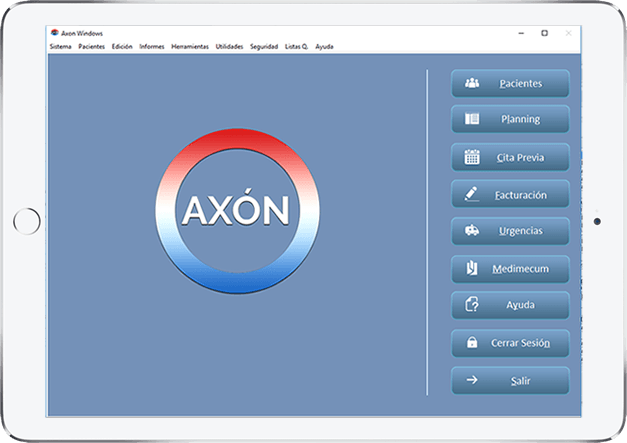Click the open book icon beside Planning
Image resolution: width=627 pixels, height=443 pixels.
point(472,119)
